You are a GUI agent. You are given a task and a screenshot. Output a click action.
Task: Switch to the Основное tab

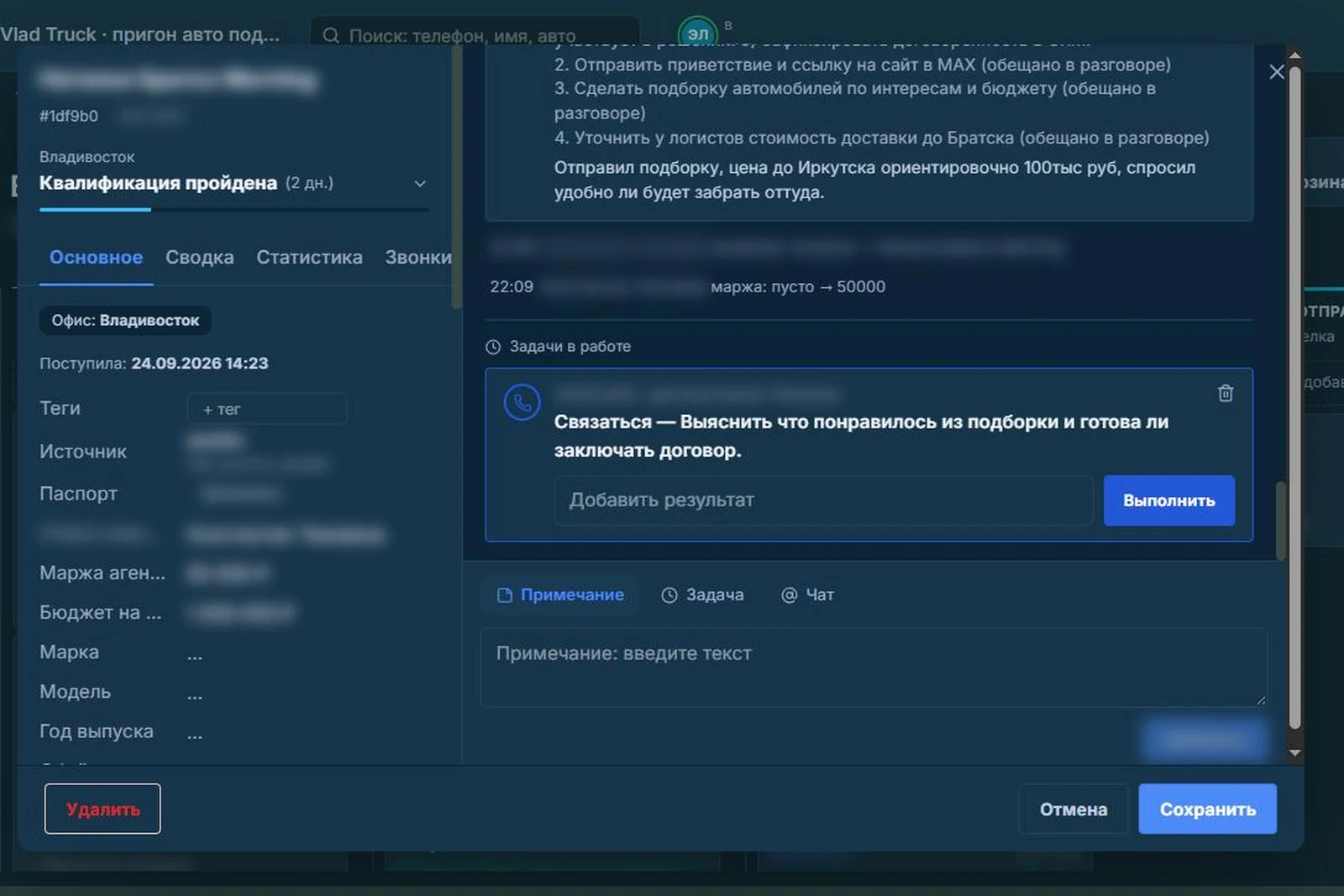[x=96, y=257]
